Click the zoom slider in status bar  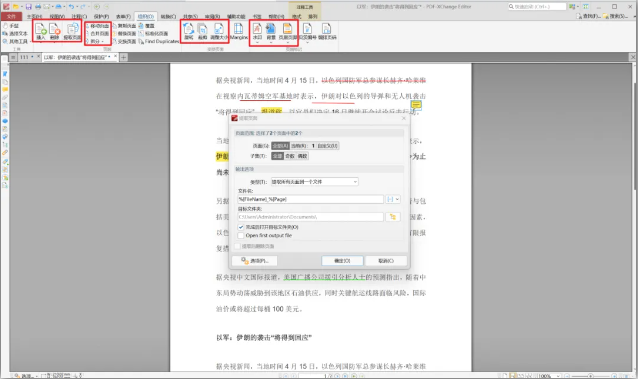590,376
